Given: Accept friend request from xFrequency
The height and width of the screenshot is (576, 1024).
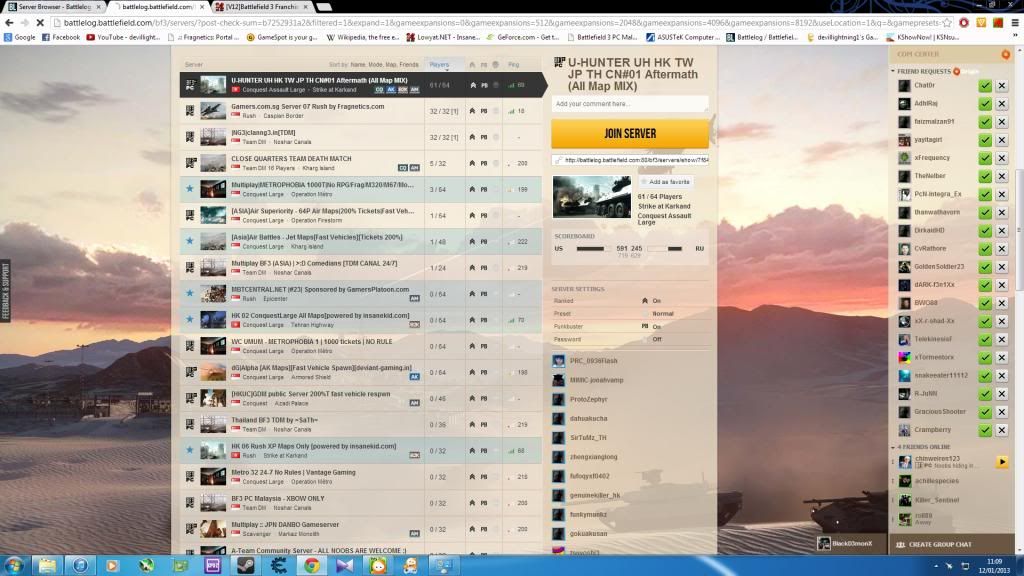Looking at the screenshot, I should point(985,158).
